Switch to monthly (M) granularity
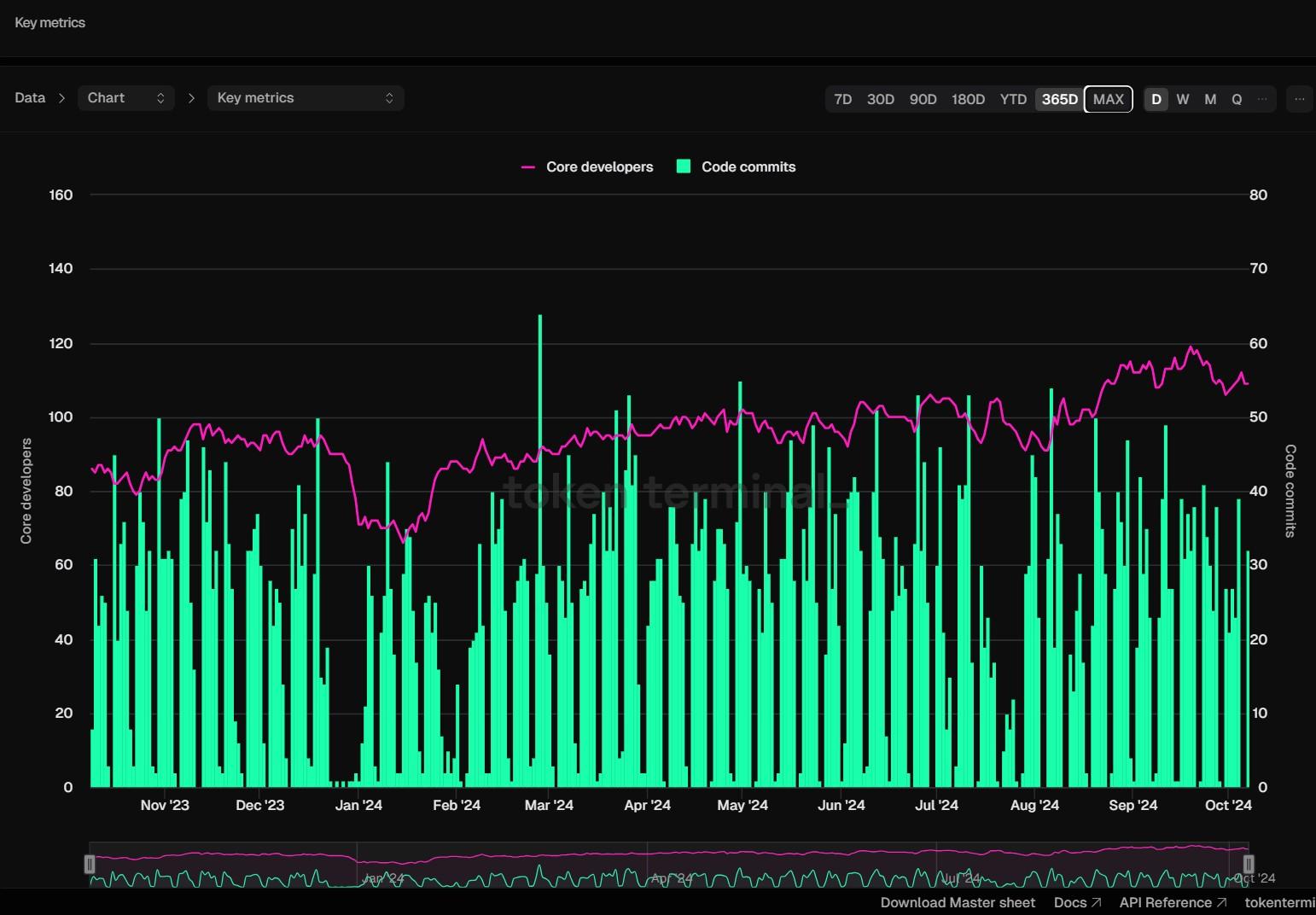Screen dimensions: 1316x915 tap(1210, 99)
